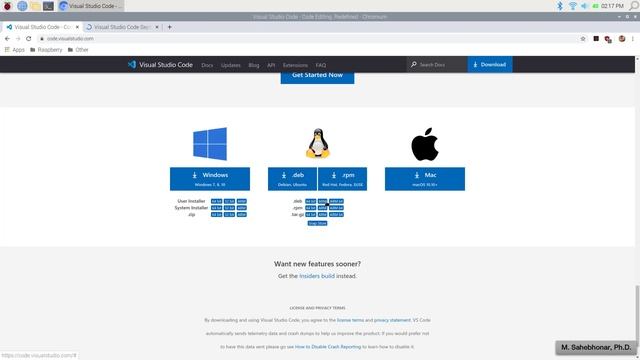Screen dimensions: 640x360
Task: Click the Search Docs field
Action: point(437,64)
